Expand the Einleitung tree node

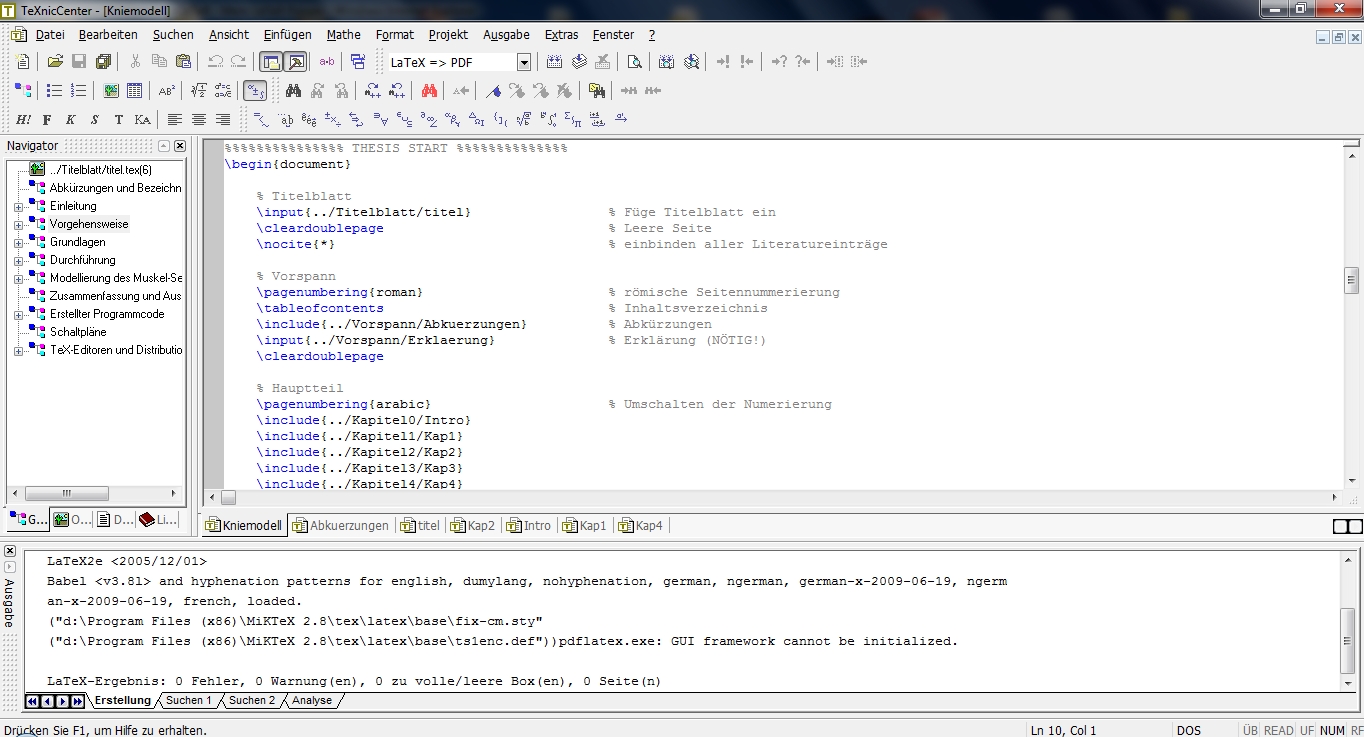(18, 207)
